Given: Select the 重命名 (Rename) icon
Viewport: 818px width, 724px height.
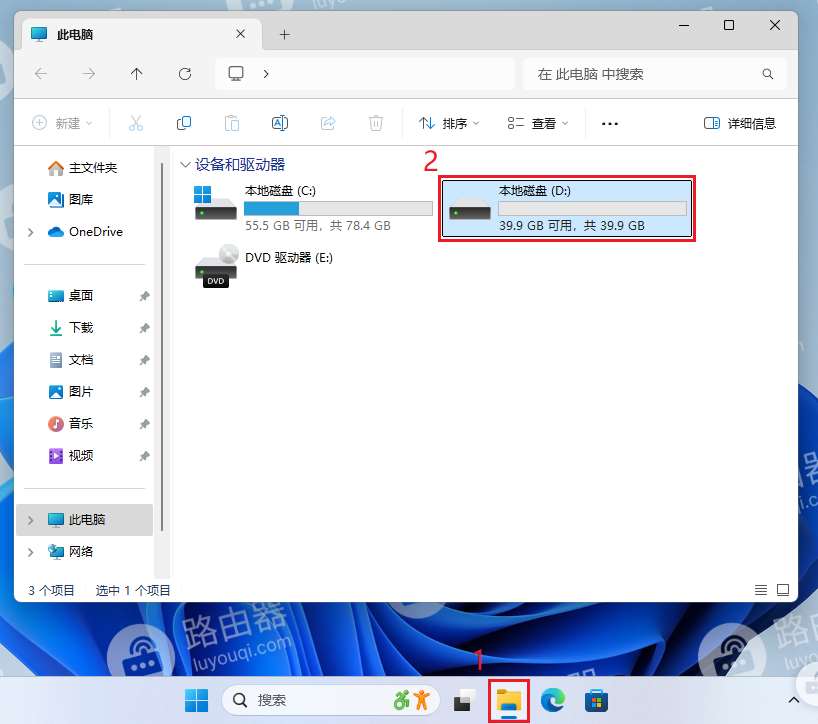Looking at the screenshot, I should coord(279,122).
